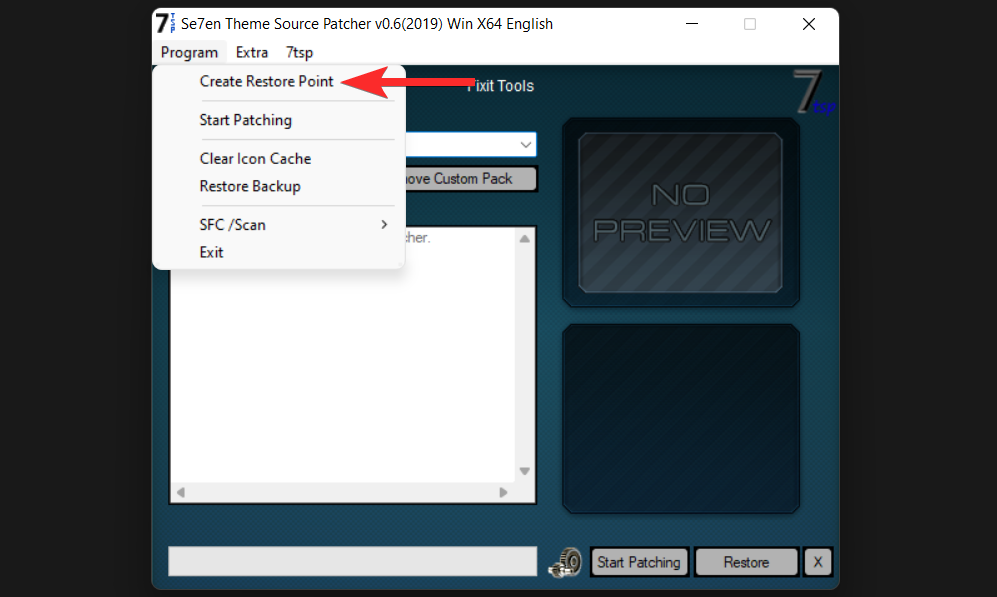Minimize the Se7en Theme Source Patcher window
Viewport: 997px width, 597px height.
[x=692, y=24]
